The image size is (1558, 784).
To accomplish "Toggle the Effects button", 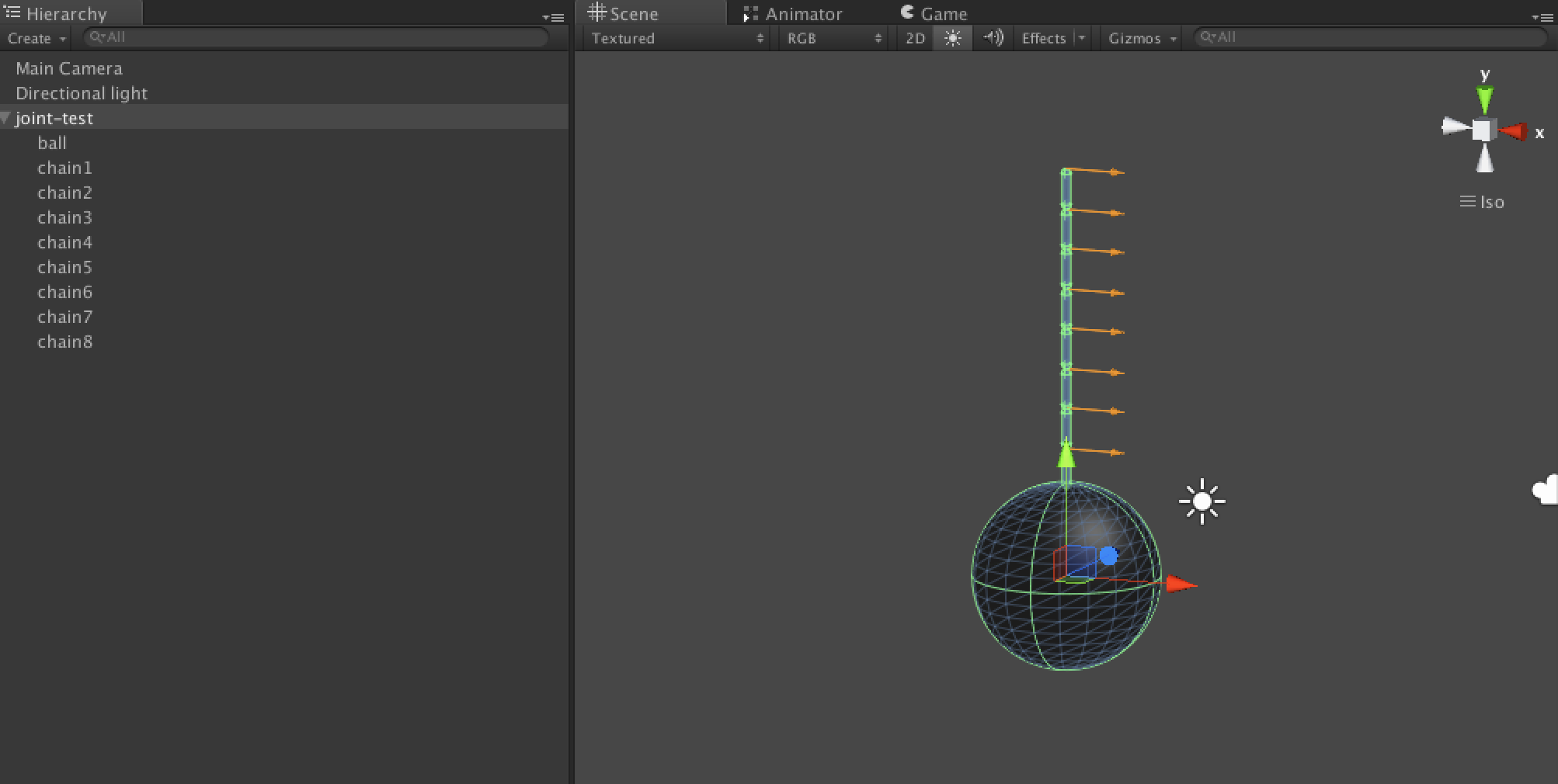I will (1043, 38).
